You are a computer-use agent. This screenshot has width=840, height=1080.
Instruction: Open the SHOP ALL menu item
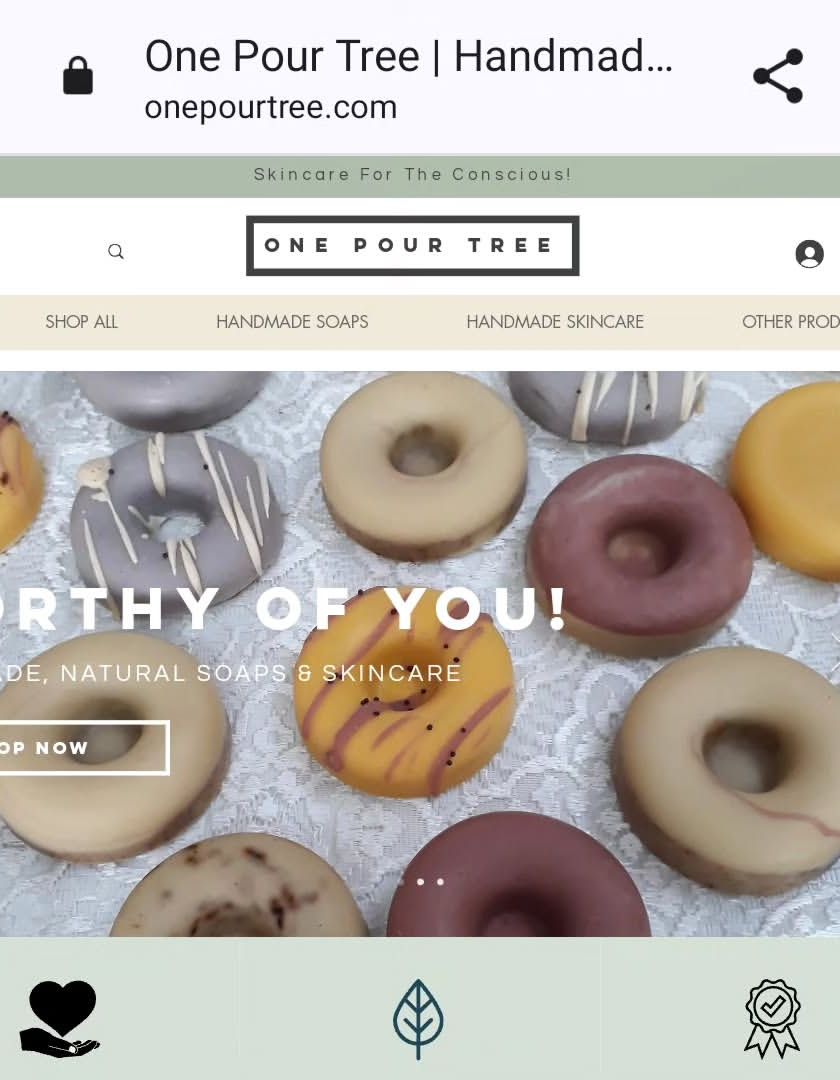[81, 322]
